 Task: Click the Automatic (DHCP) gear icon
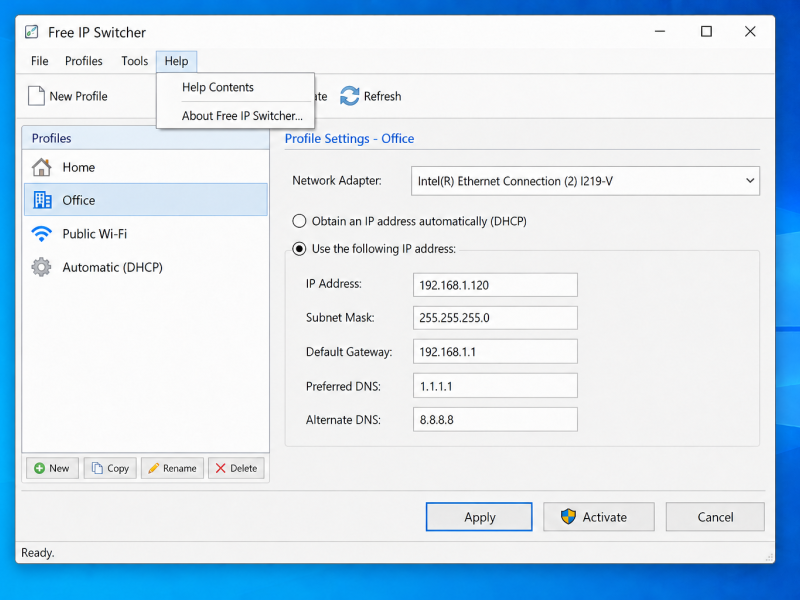tap(41, 267)
